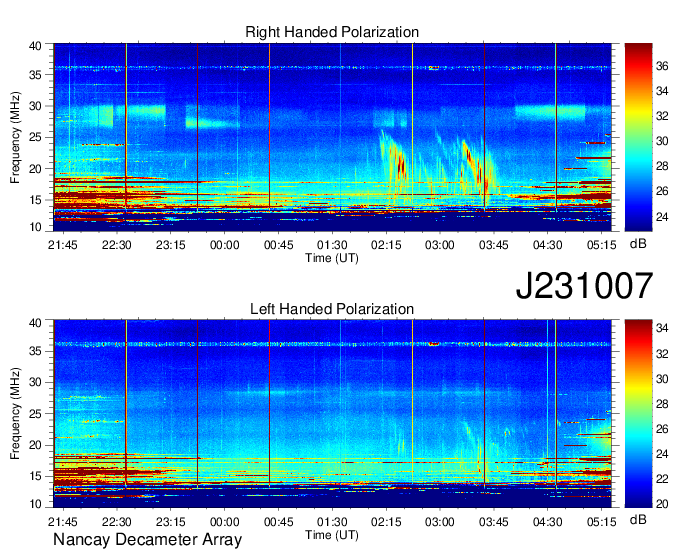
Task: Click the 'dB' unit label of lower color bar
Action: coord(638,520)
